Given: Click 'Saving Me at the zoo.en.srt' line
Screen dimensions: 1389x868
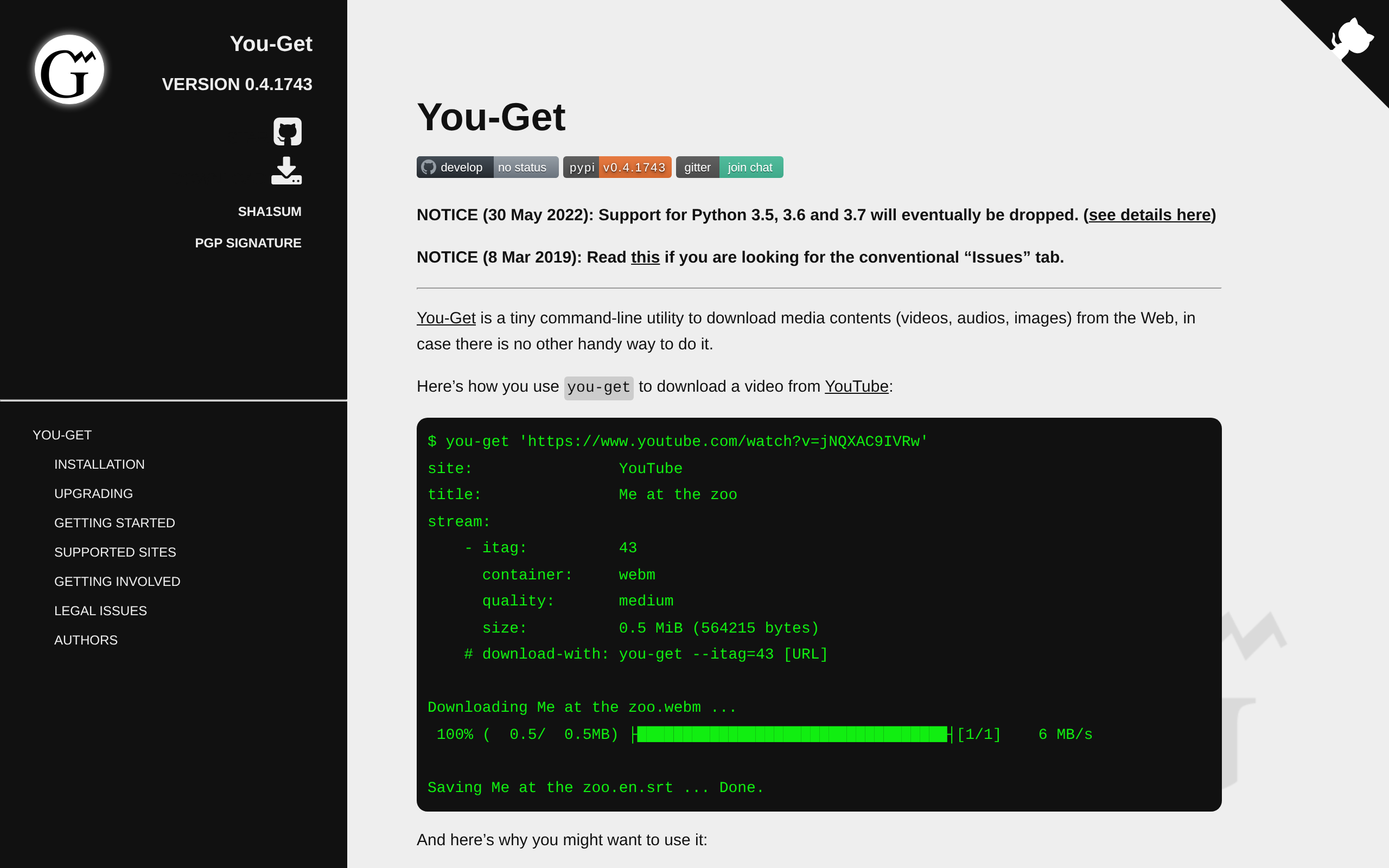Looking at the screenshot, I should 596,788.
